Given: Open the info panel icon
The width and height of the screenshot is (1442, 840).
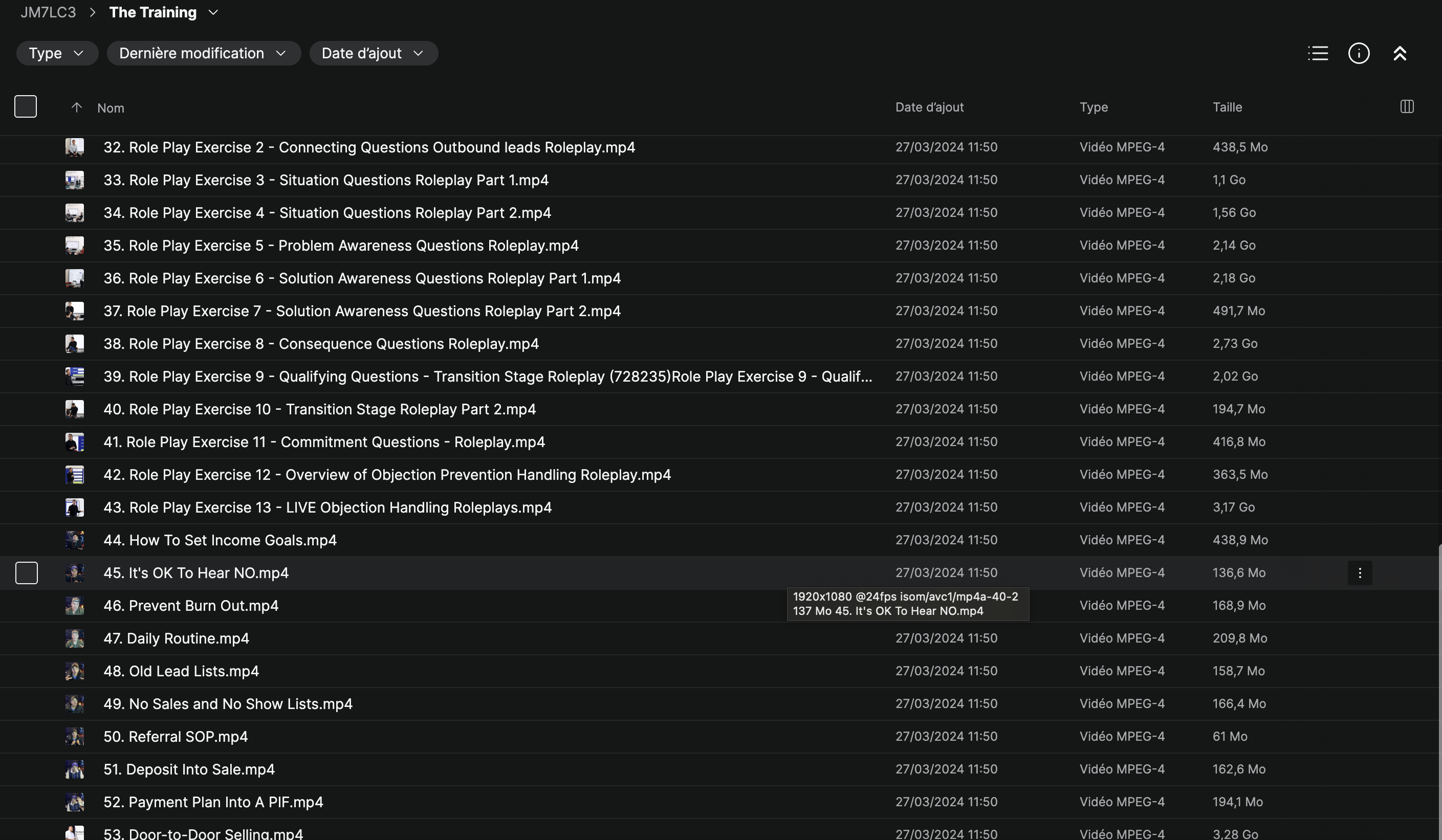Looking at the screenshot, I should tap(1359, 53).
